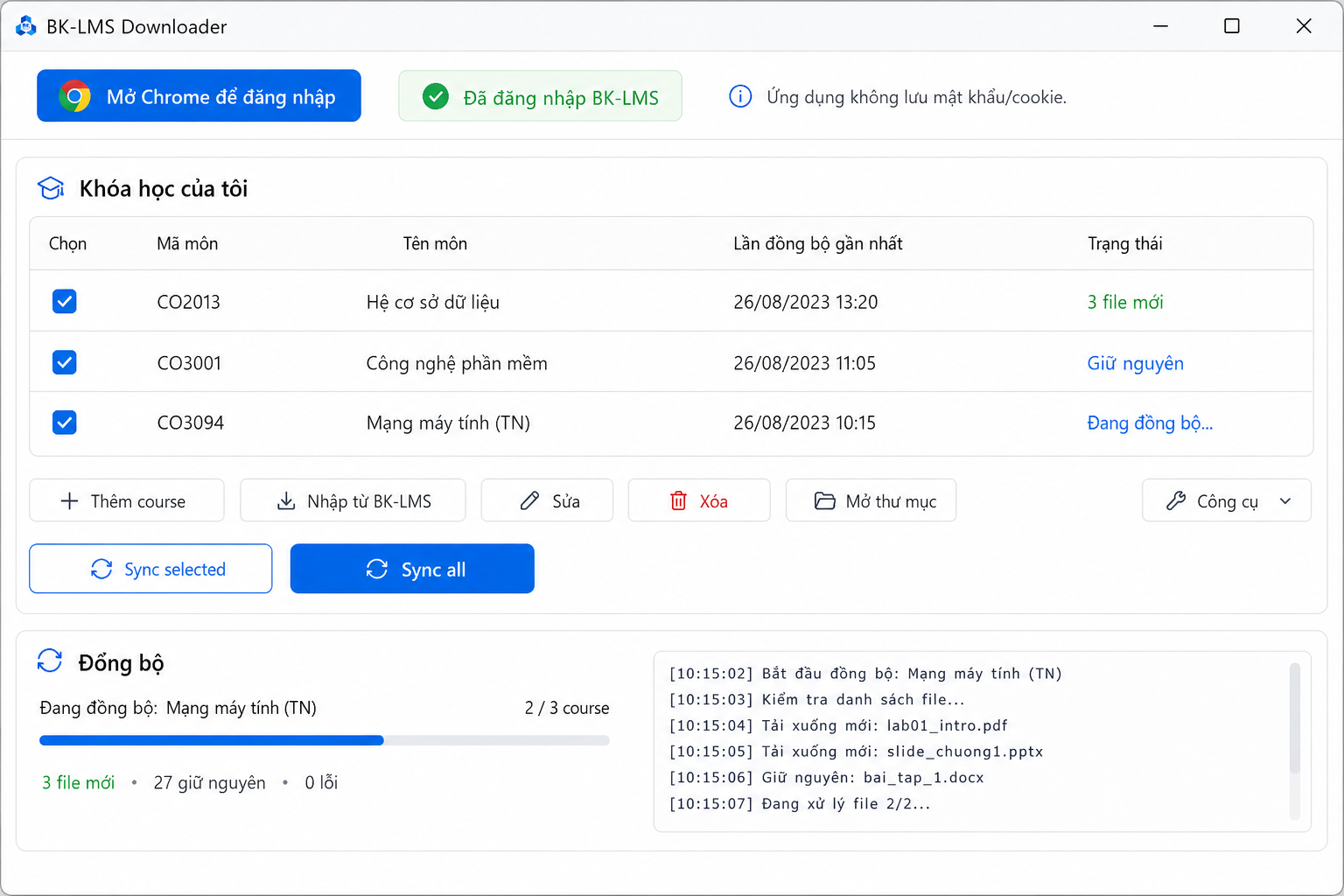
Task: Click sync date 26/08/2023 10:15
Action: tap(804, 423)
